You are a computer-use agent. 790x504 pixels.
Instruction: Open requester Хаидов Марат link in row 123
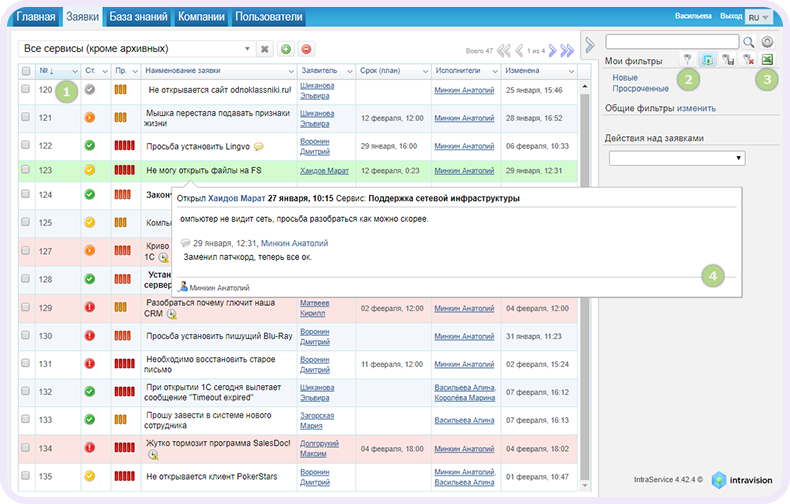point(324,171)
